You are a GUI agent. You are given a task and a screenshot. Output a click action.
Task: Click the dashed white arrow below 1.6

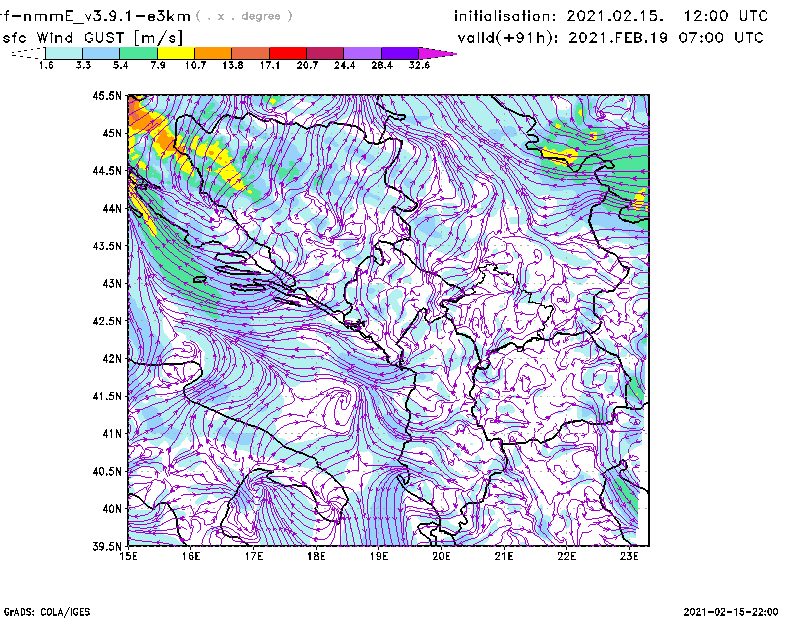(x=28, y=53)
